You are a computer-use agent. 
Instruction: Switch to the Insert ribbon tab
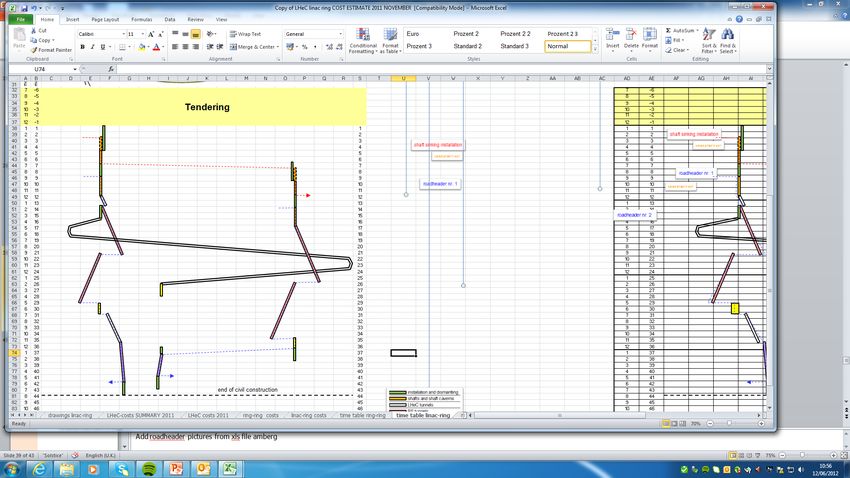pos(73,20)
